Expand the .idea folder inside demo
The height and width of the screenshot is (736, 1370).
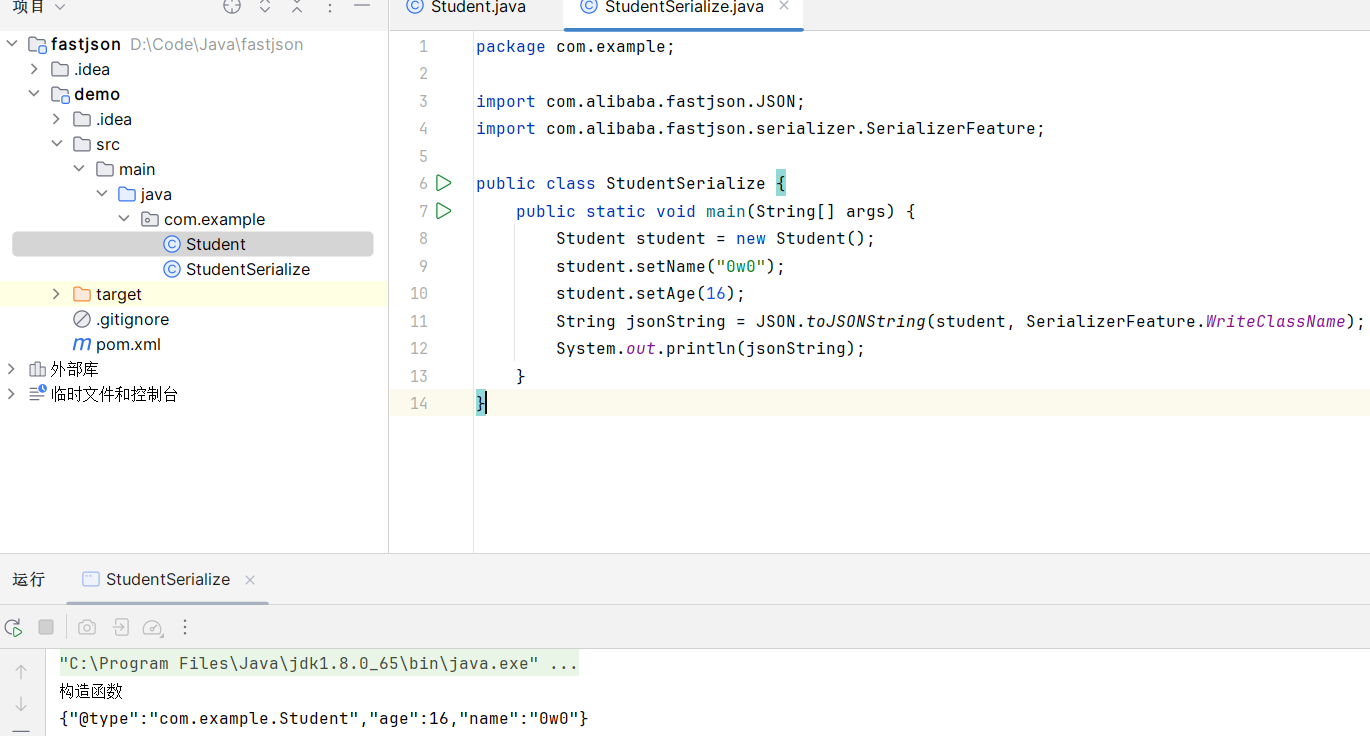pos(56,119)
